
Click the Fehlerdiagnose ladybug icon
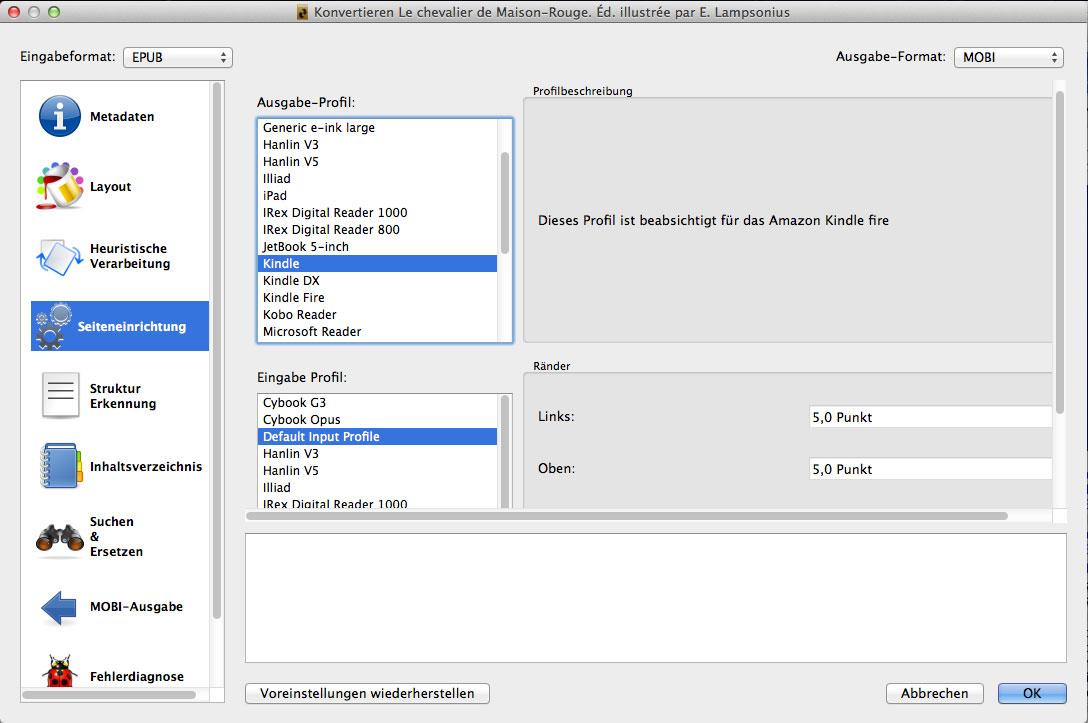tap(60, 672)
